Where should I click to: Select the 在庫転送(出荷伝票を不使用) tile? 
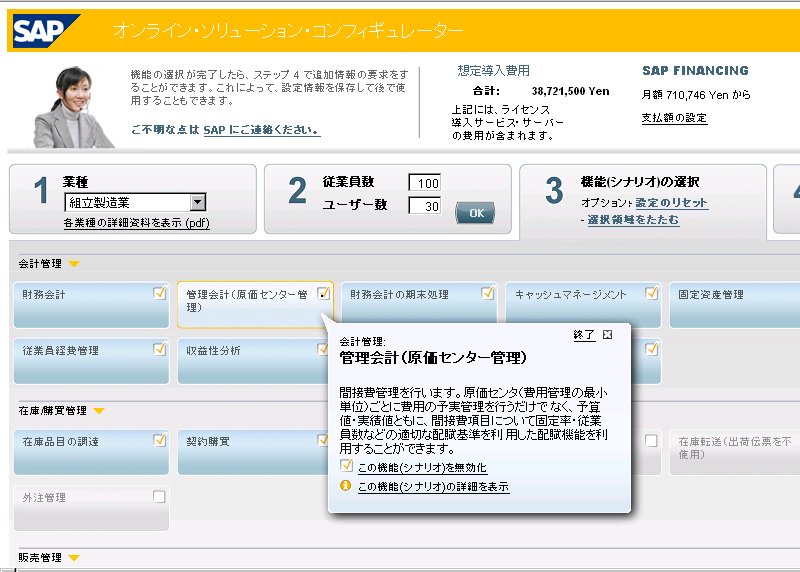(x=735, y=452)
